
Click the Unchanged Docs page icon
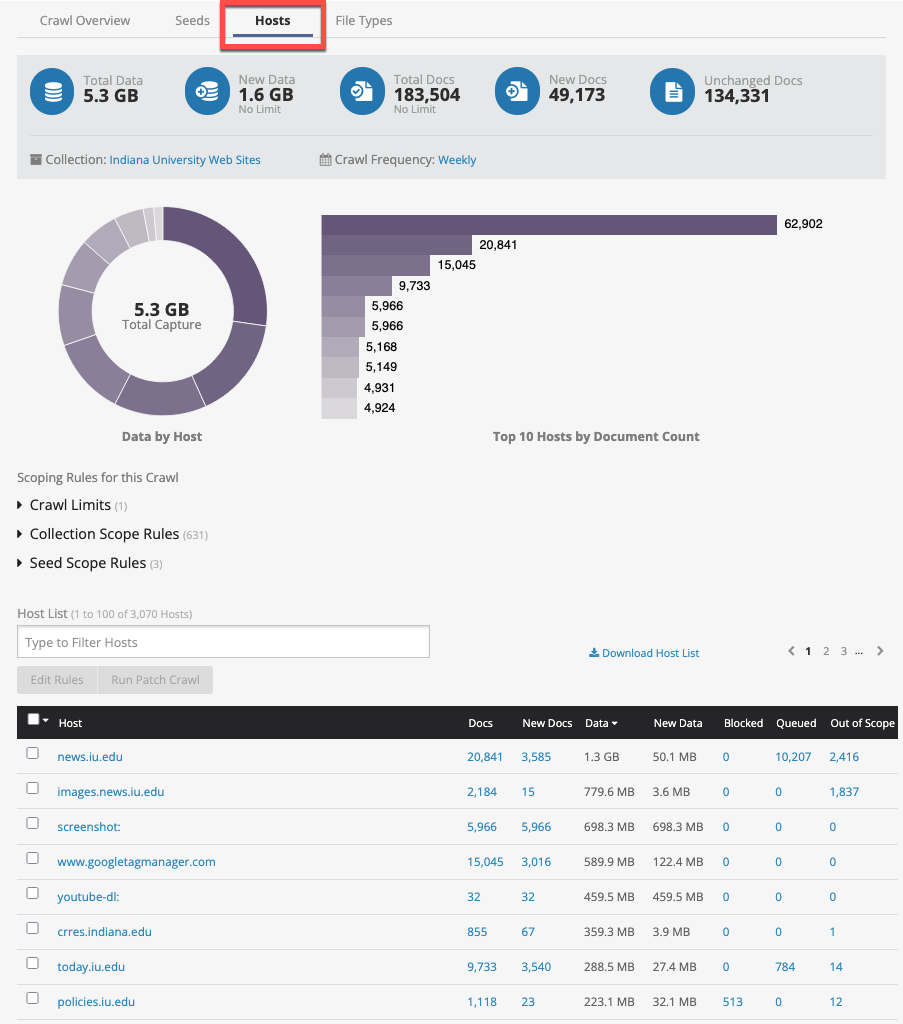[x=673, y=91]
